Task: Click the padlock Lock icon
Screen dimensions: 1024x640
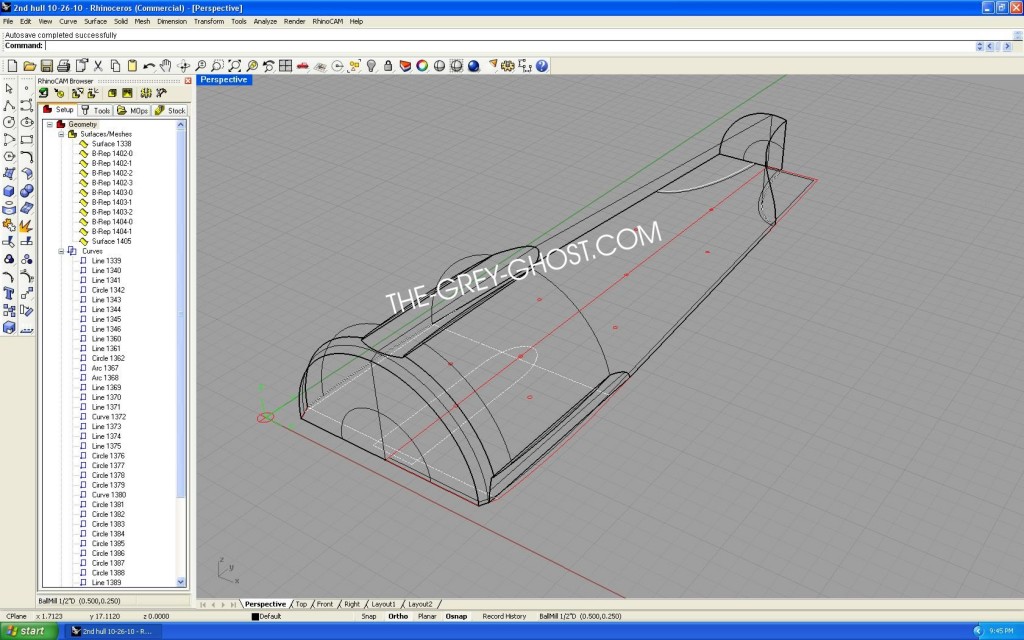Action: pos(388,66)
